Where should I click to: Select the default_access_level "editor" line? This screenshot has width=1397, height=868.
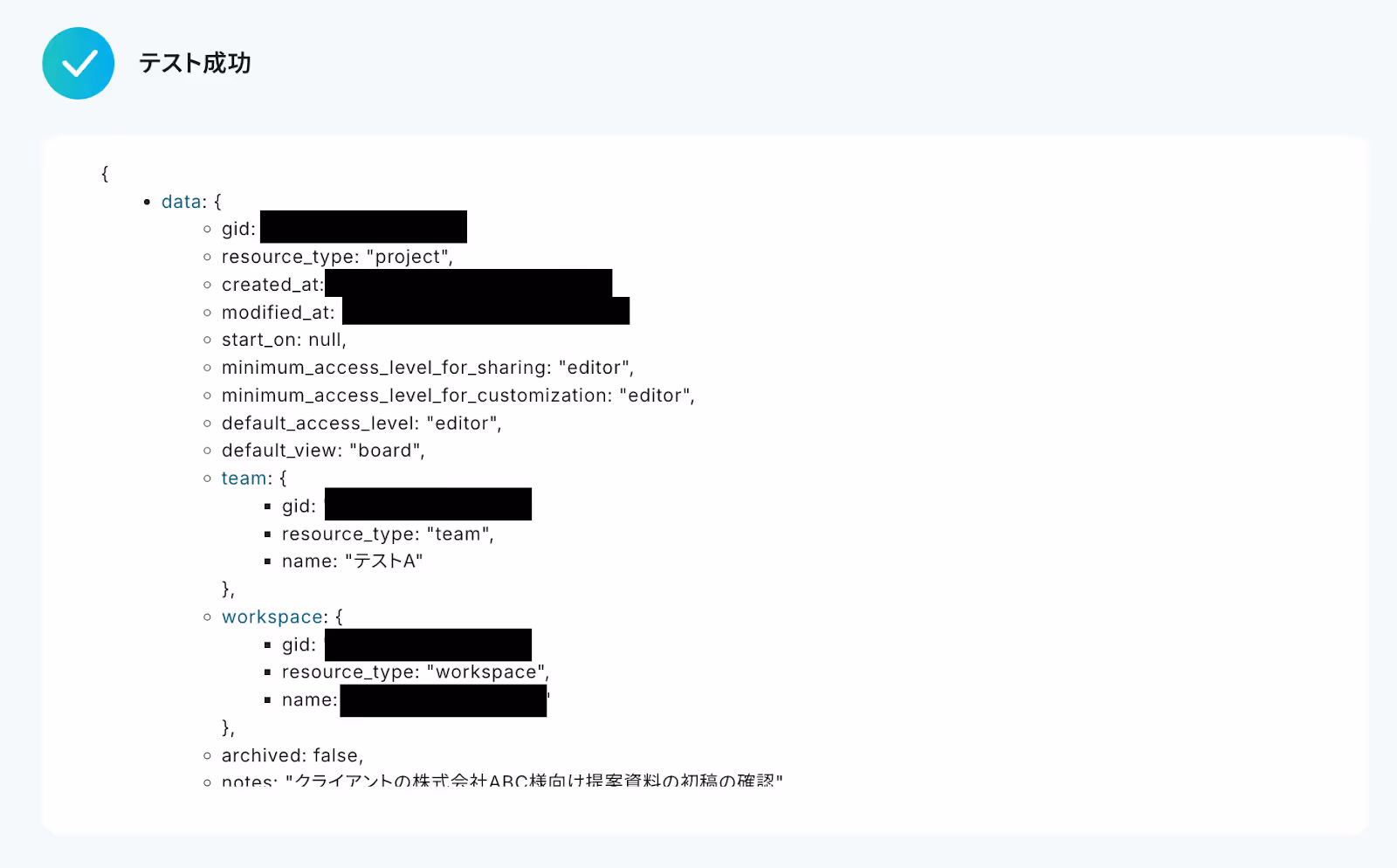pos(361,424)
